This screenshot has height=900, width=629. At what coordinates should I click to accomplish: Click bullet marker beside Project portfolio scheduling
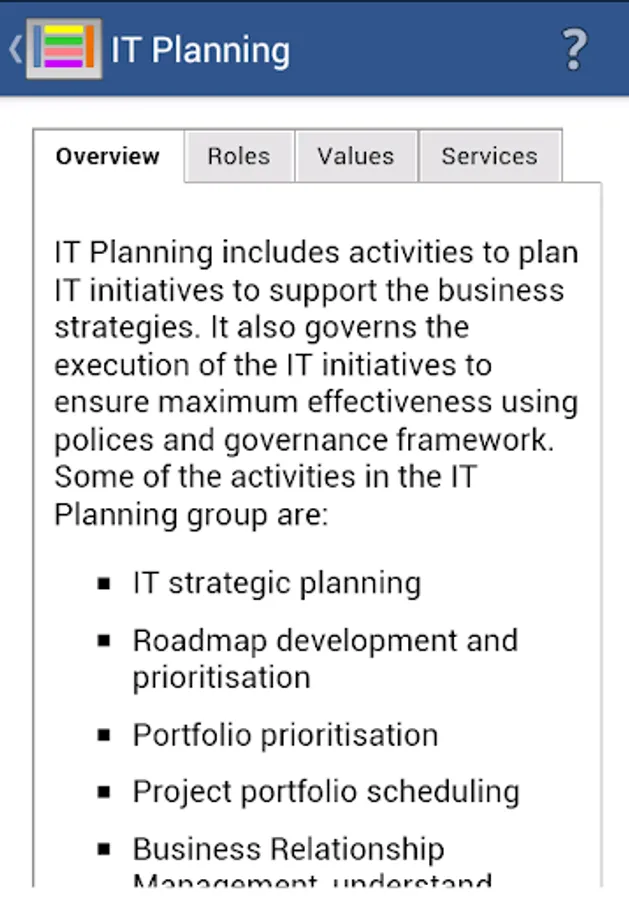point(104,792)
